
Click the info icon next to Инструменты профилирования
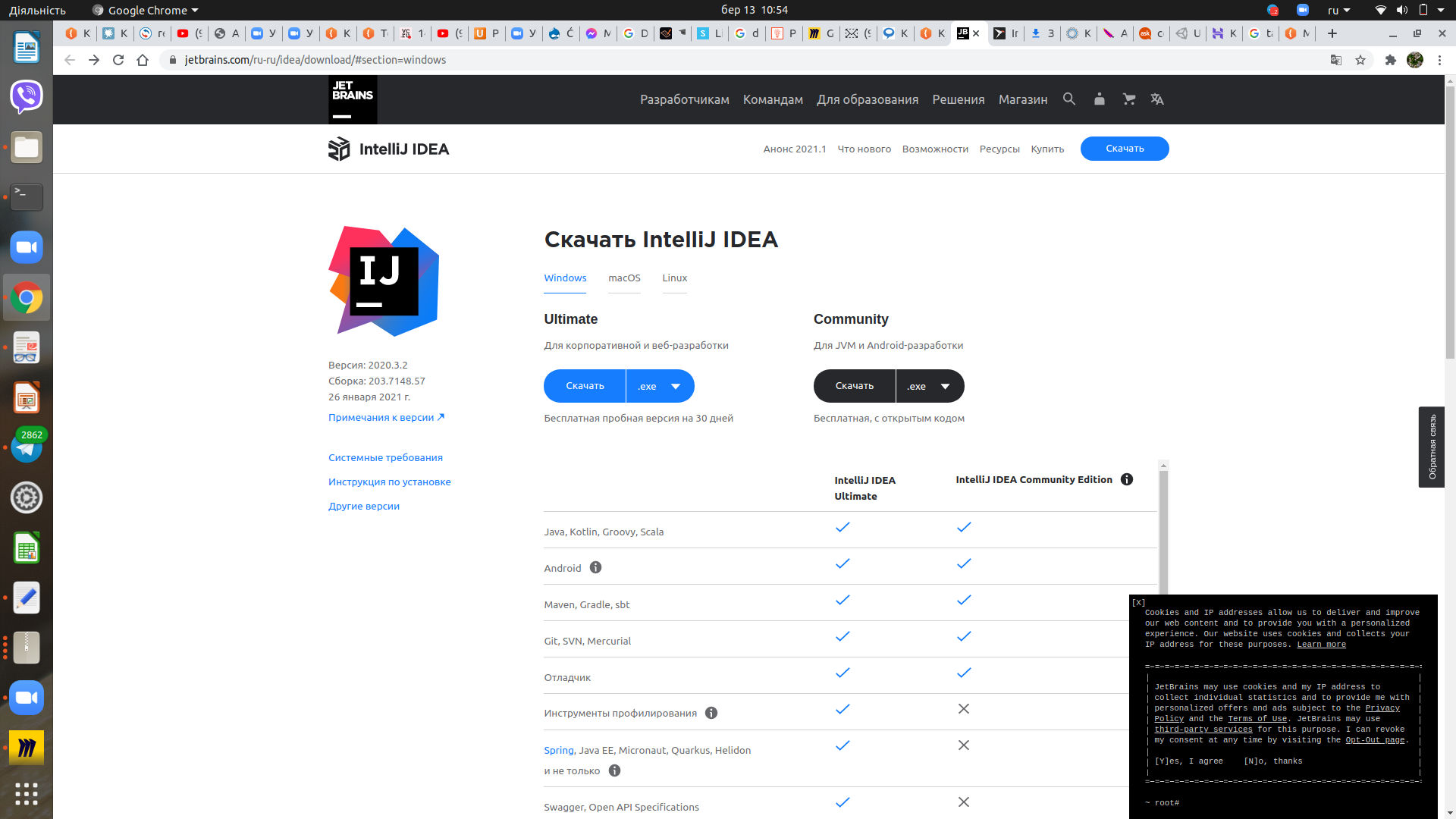[x=711, y=713]
